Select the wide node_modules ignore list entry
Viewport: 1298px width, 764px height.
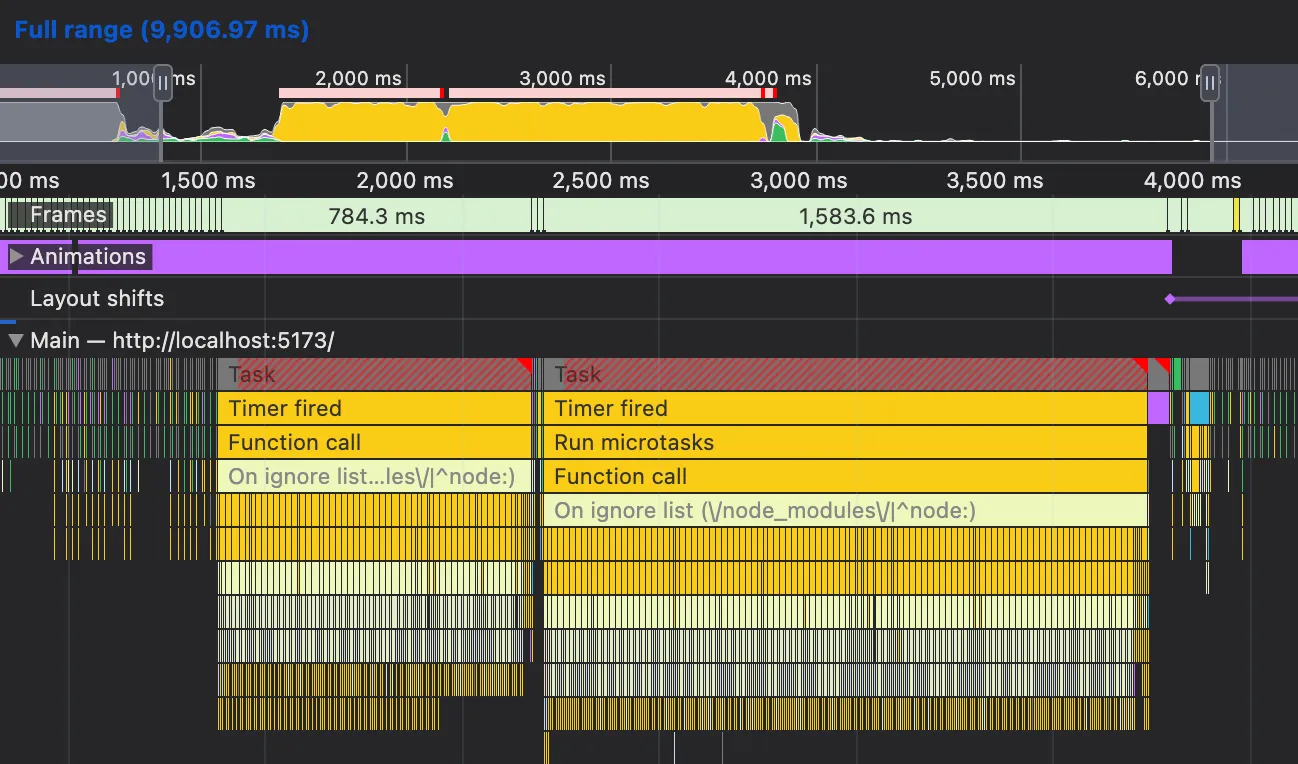tap(845, 511)
